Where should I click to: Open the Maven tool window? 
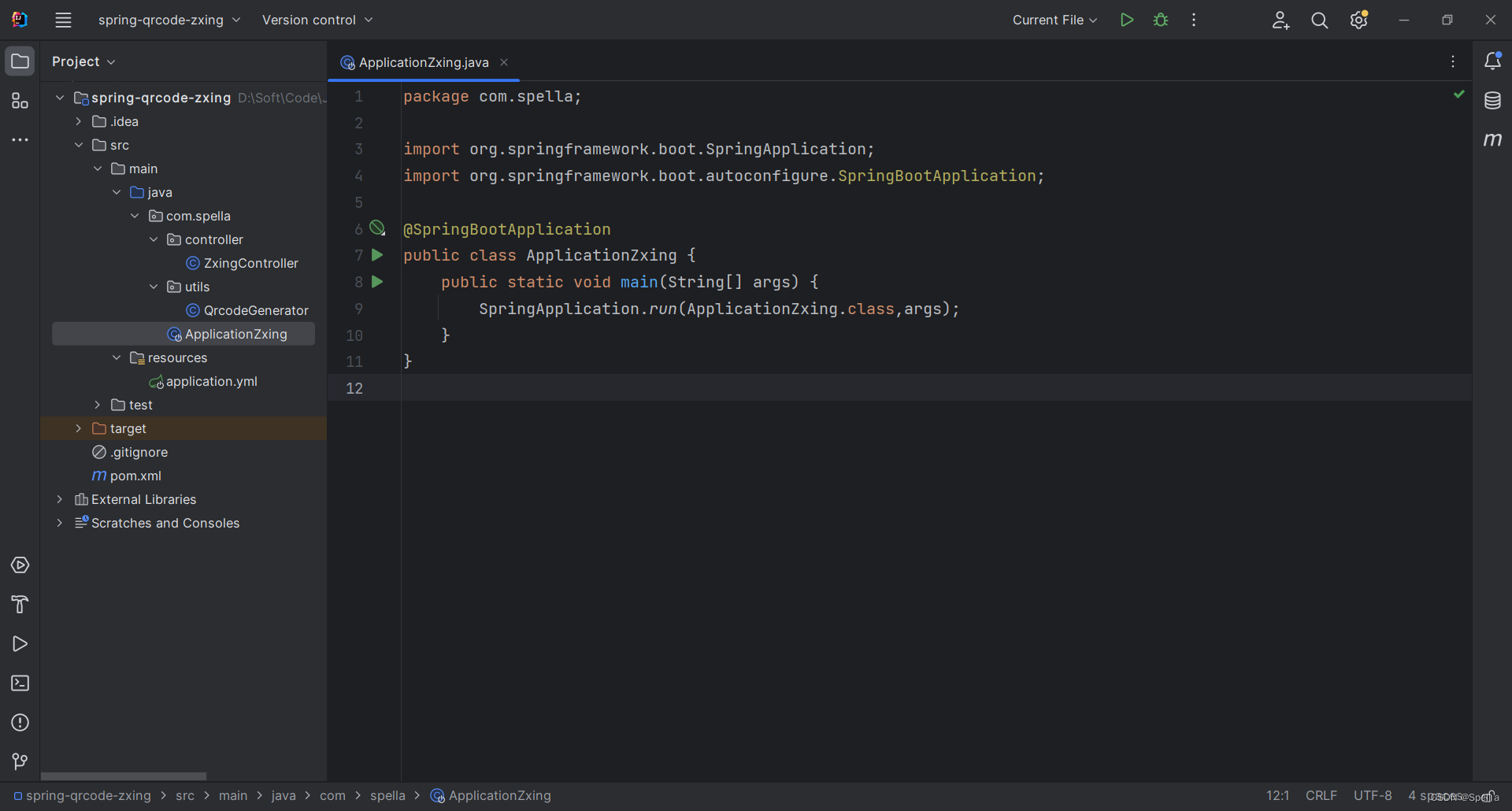click(x=1492, y=140)
